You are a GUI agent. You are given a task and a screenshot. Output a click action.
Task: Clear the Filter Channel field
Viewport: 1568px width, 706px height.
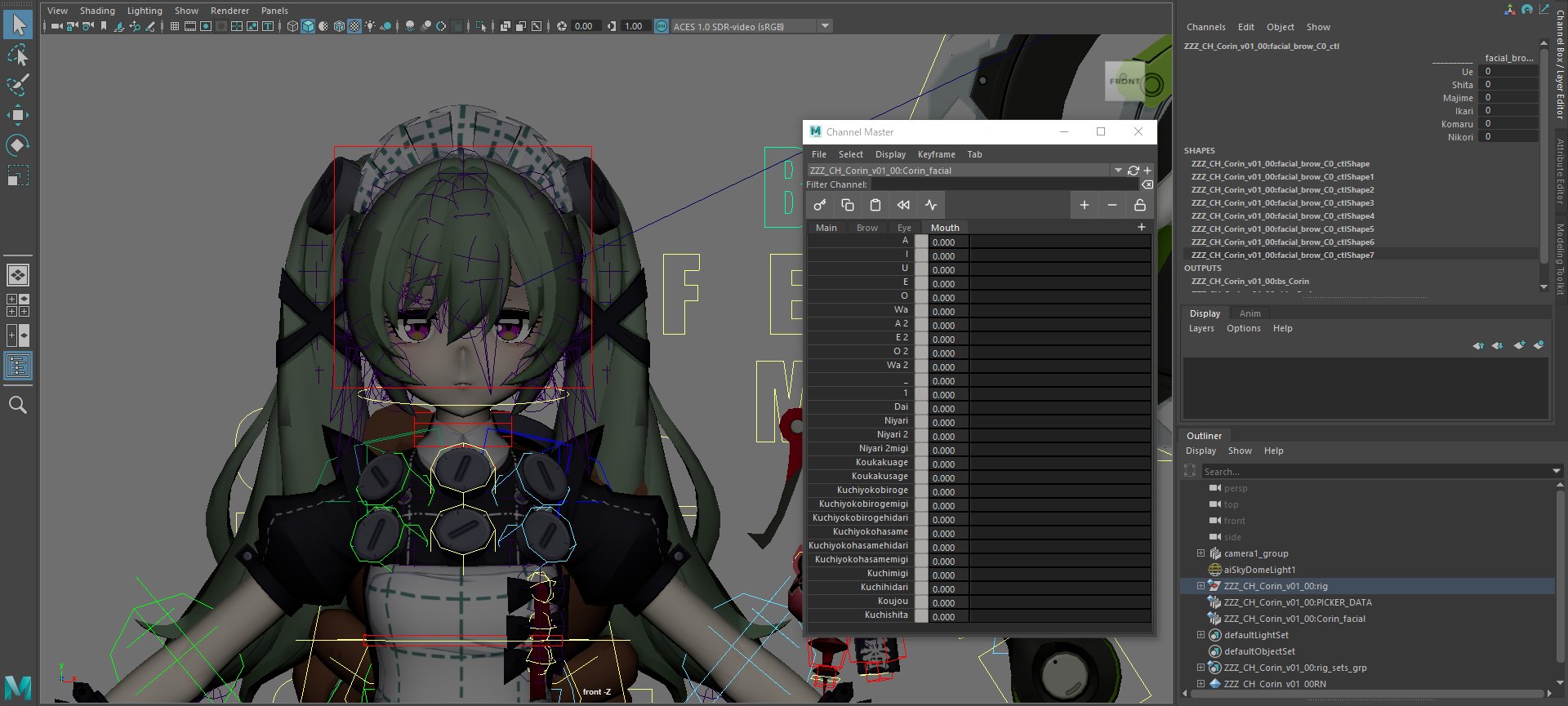point(1147,184)
